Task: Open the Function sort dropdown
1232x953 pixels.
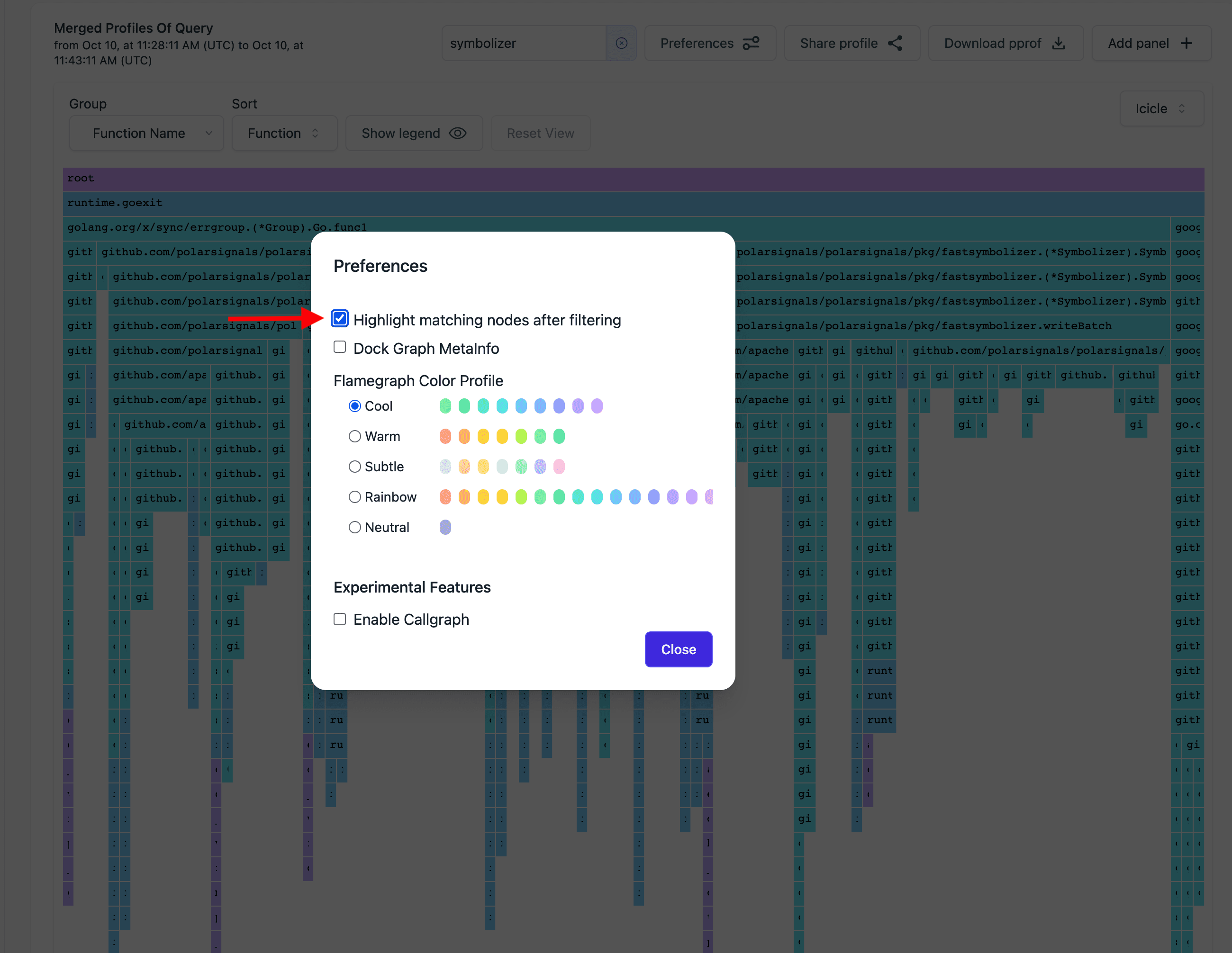Action: (x=284, y=134)
